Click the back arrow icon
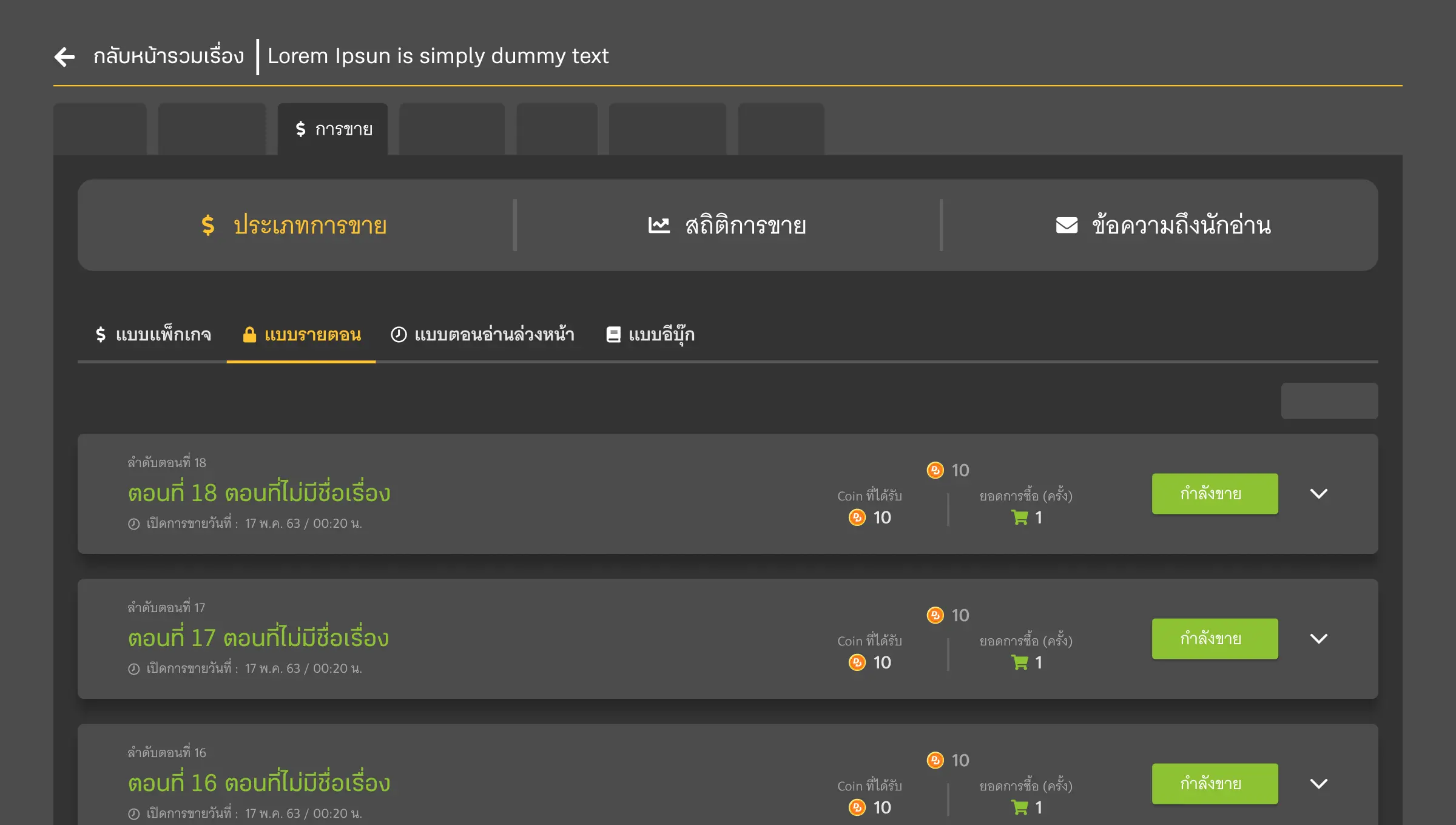Screen dimensions: 1456x825 tap(64, 56)
